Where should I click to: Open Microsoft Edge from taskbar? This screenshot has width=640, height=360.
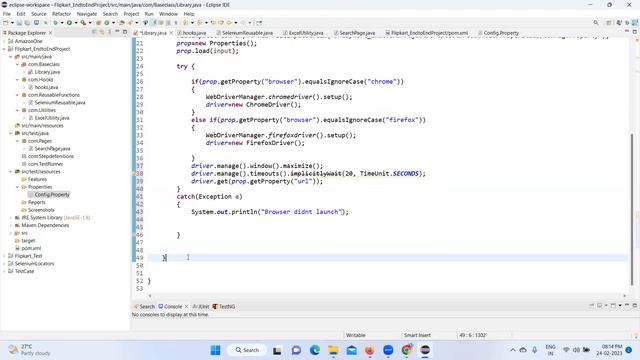coord(315,350)
